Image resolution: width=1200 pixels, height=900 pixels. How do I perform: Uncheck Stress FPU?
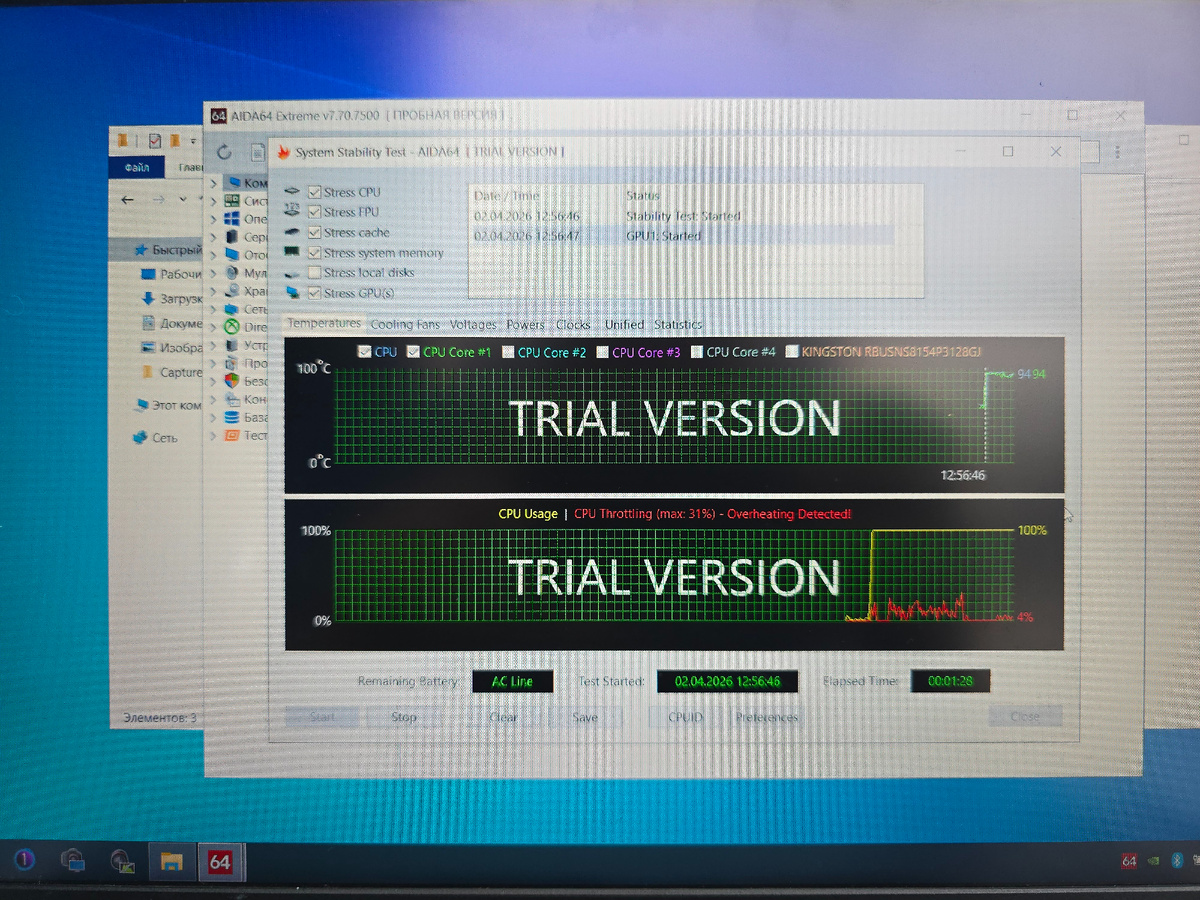click(x=315, y=212)
